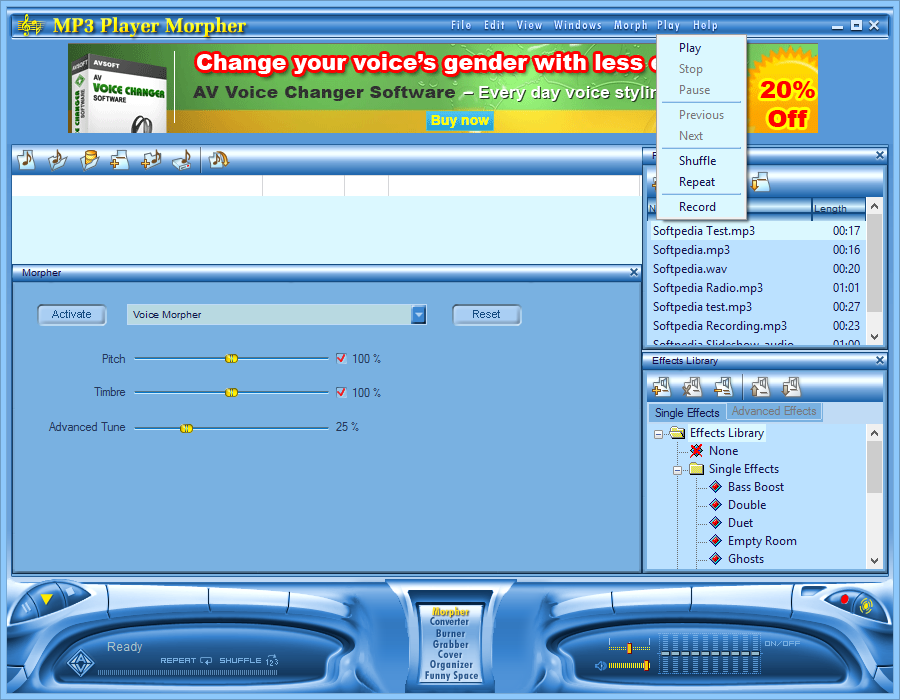The height and width of the screenshot is (700, 900).
Task: Click the pause bars button on player
Action: [25, 607]
